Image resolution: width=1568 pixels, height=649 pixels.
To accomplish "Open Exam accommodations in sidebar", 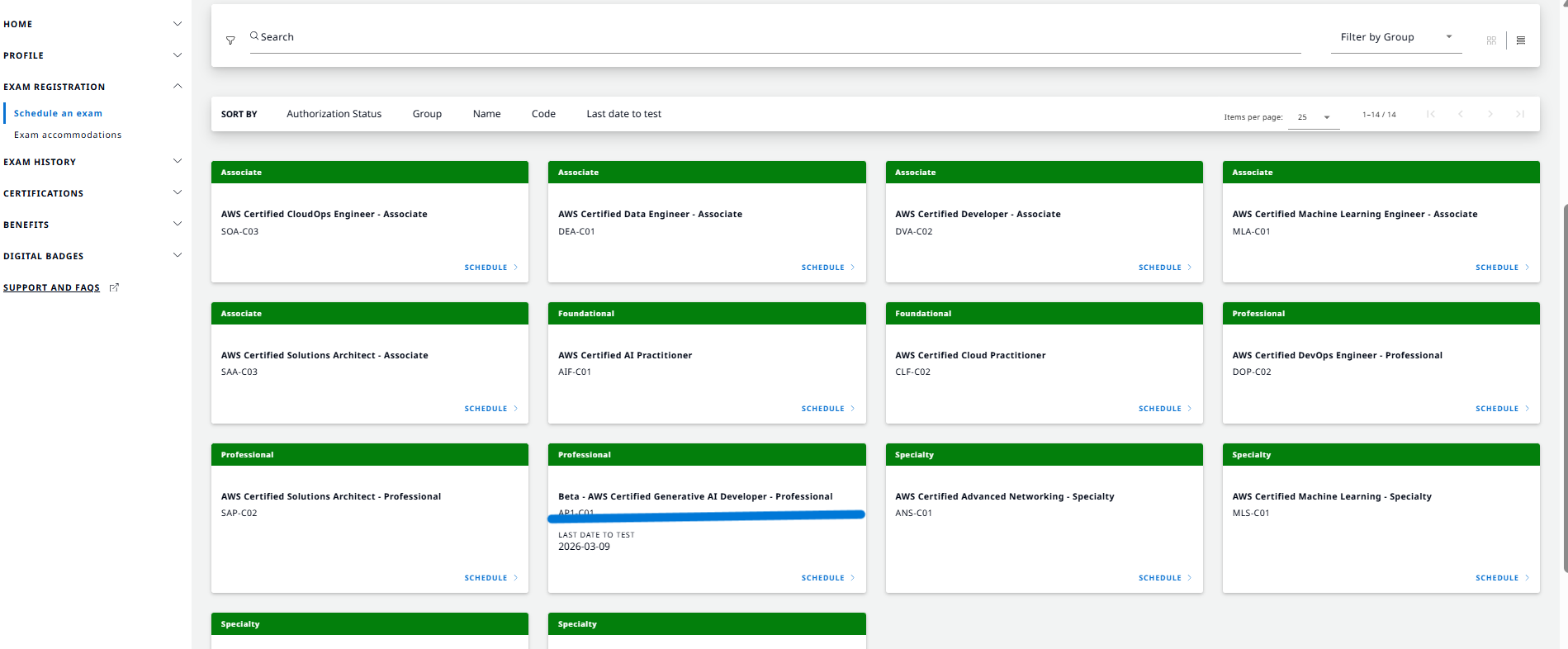I will point(68,135).
